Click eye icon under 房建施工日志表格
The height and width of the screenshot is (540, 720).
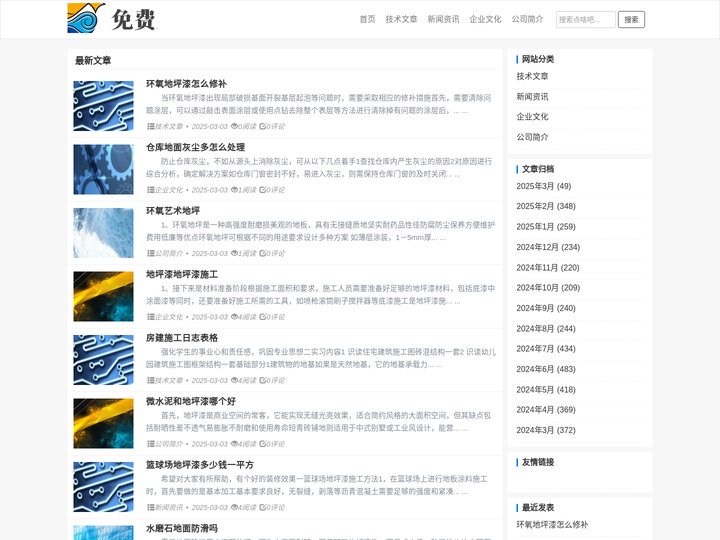(234, 380)
